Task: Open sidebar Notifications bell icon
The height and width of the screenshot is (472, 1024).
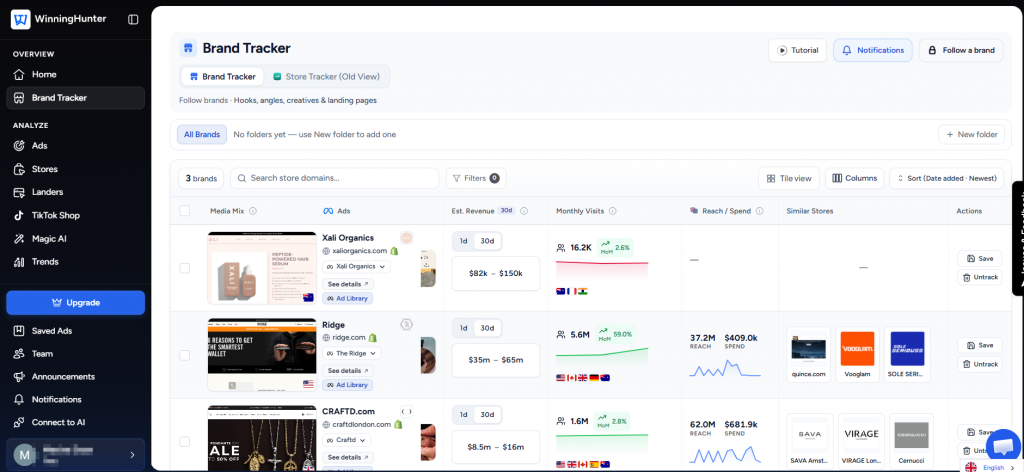Action: pos(19,400)
